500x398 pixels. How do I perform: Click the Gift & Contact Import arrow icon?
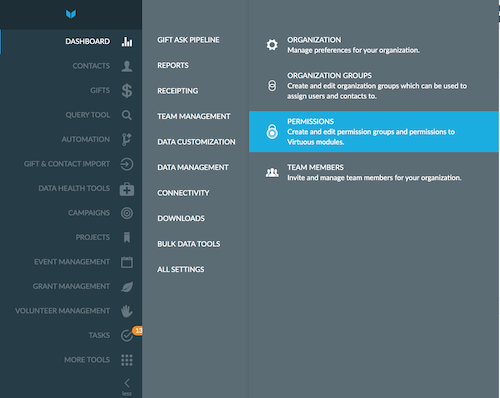tap(127, 164)
